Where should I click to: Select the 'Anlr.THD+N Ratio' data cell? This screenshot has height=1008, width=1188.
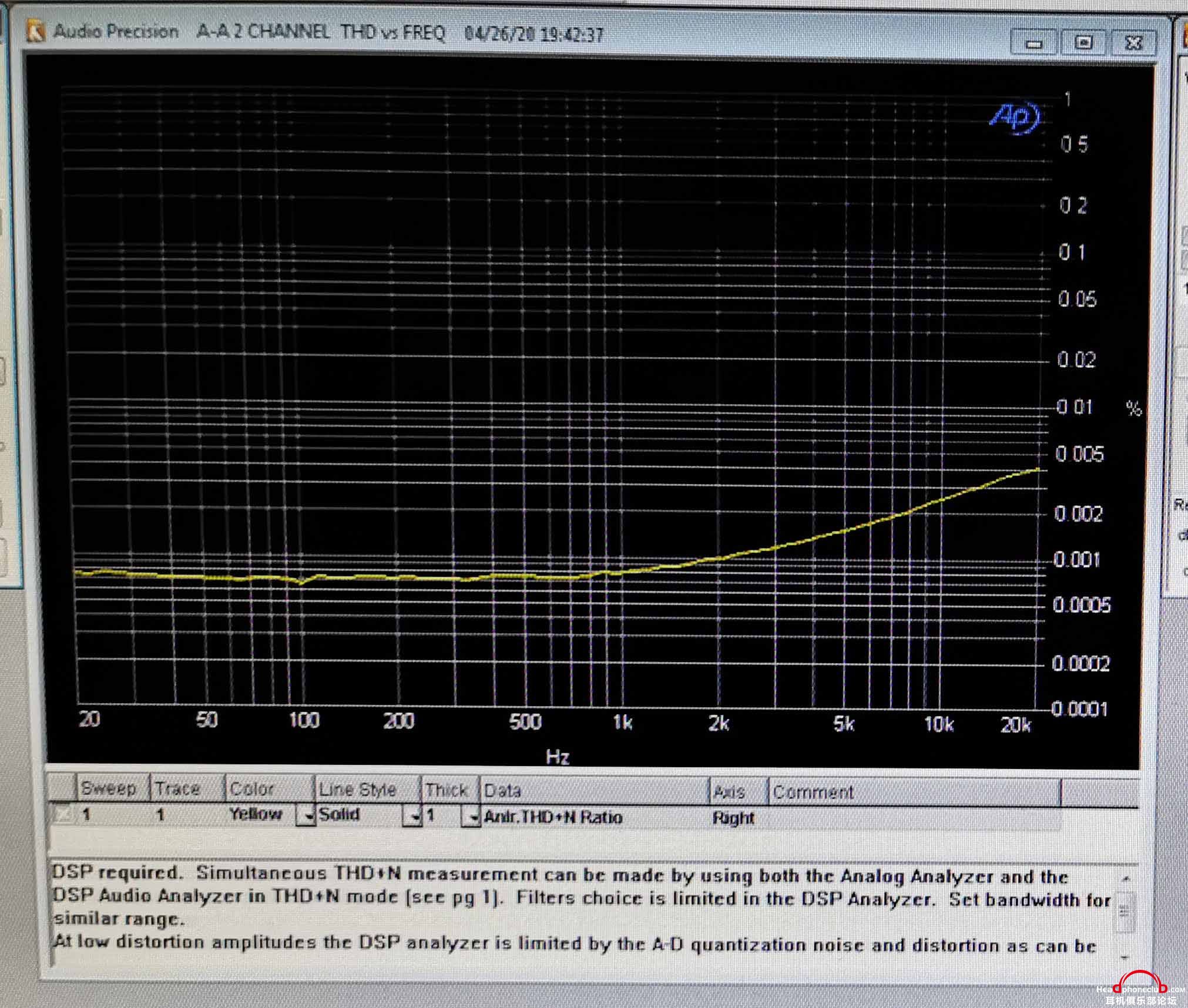point(553,817)
